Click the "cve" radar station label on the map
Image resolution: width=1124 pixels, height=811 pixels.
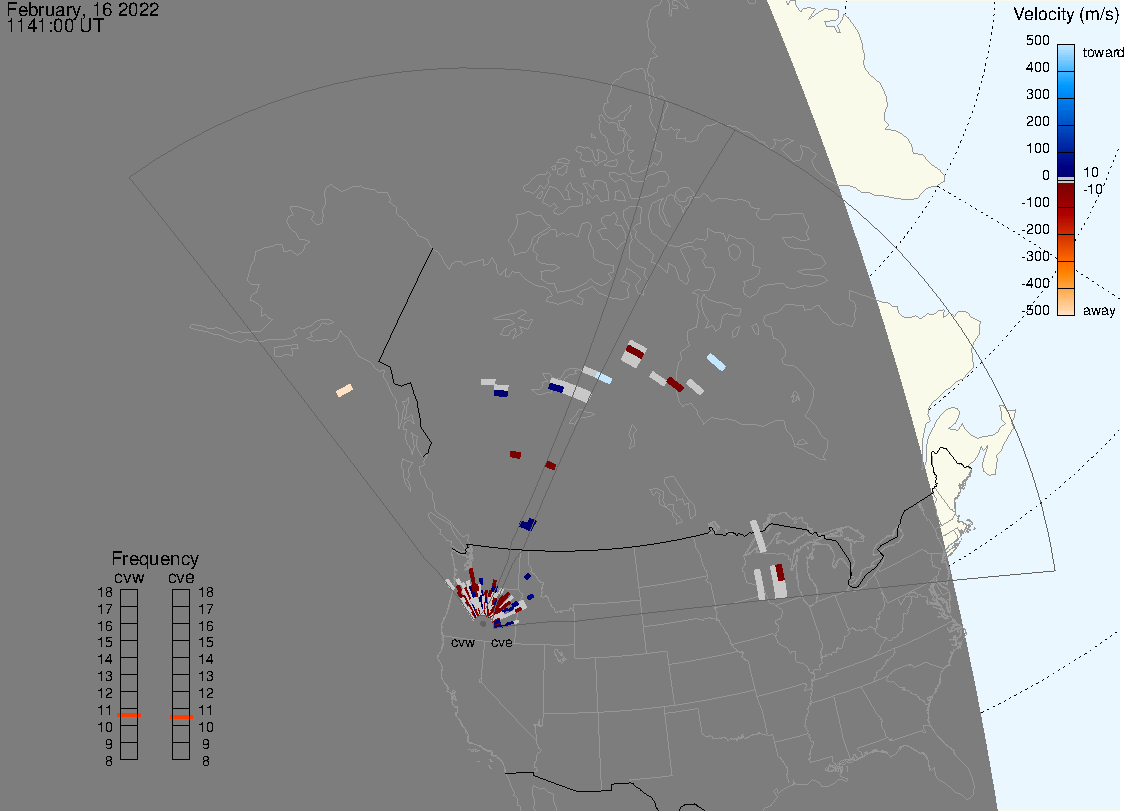[x=502, y=643]
